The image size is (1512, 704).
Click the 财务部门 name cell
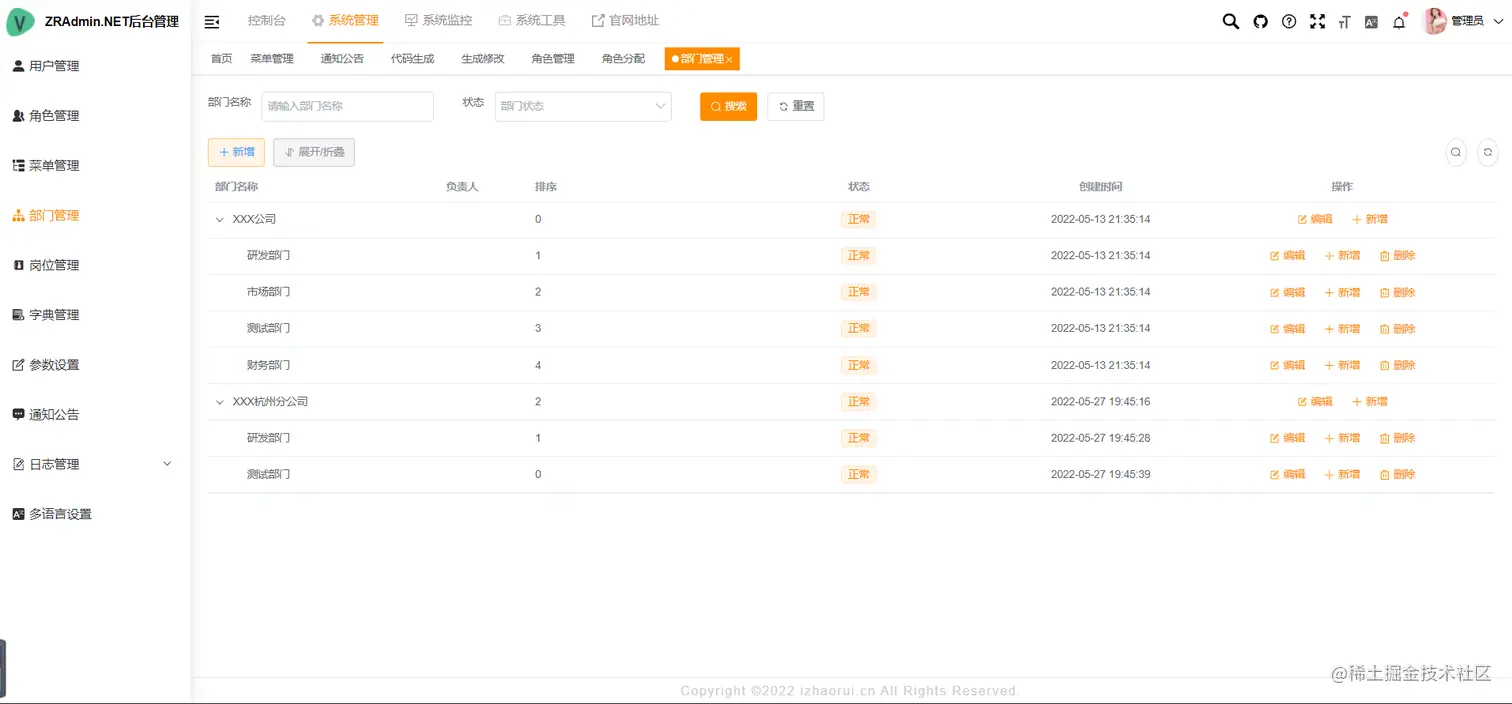pos(268,365)
